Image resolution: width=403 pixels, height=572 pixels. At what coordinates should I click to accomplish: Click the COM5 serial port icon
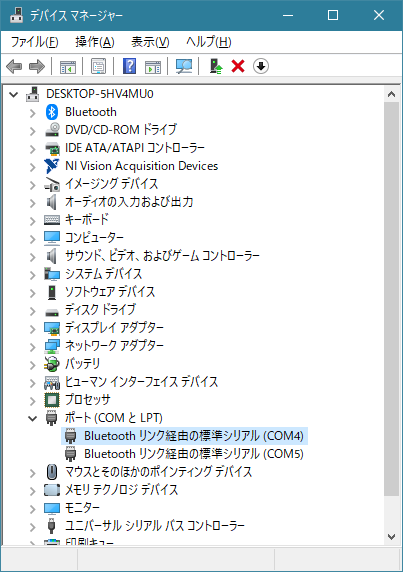coord(70,454)
